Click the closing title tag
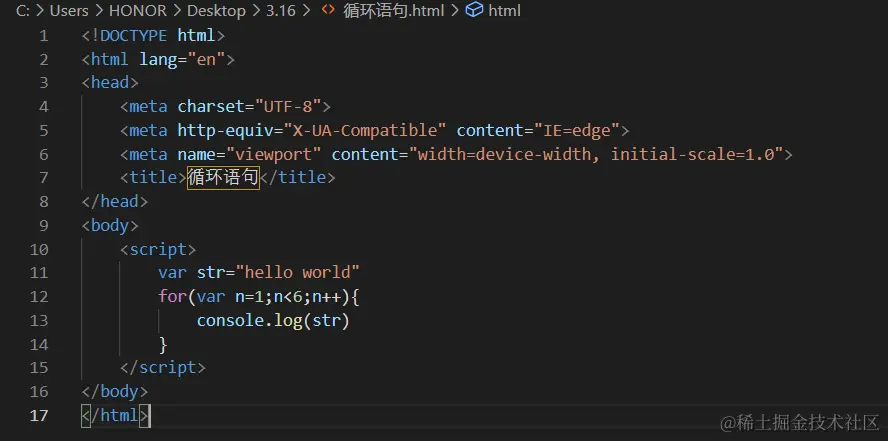The image size is (888, 441). [x=298, y=178]
